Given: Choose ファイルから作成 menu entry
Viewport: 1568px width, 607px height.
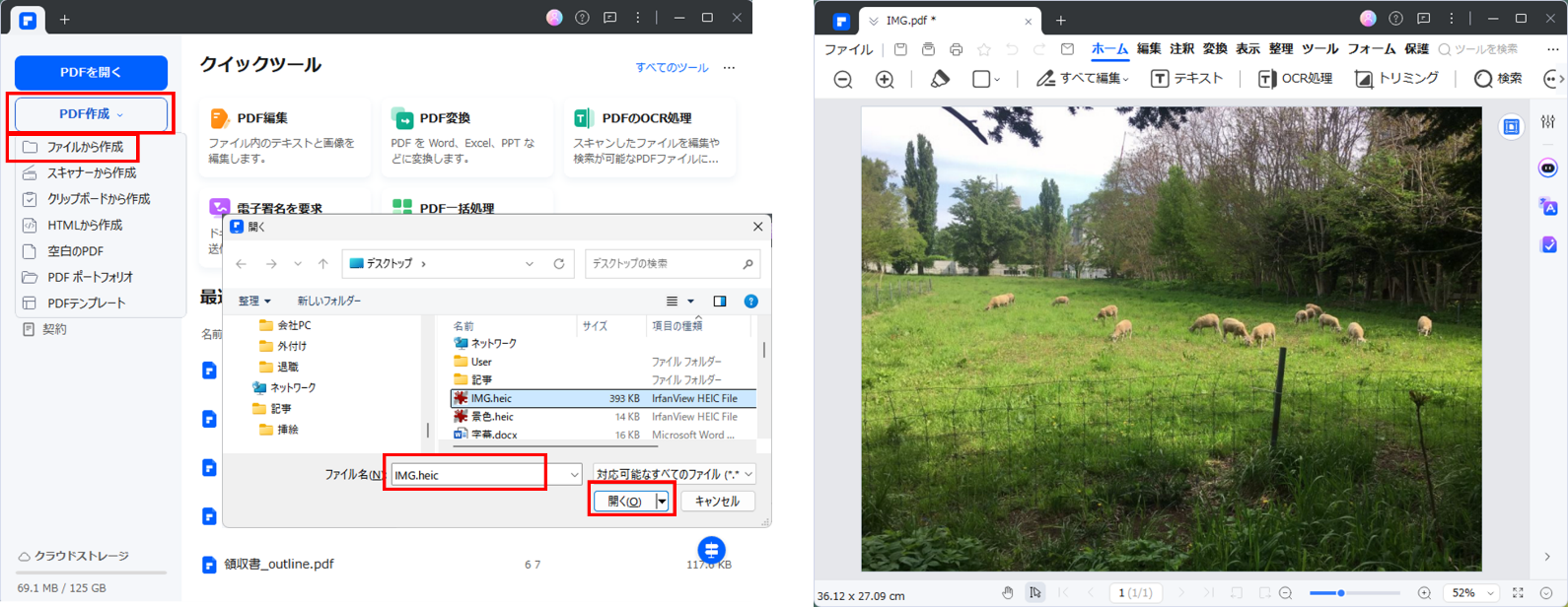Looking at the screenshot, I should click(x=85, y=147).
